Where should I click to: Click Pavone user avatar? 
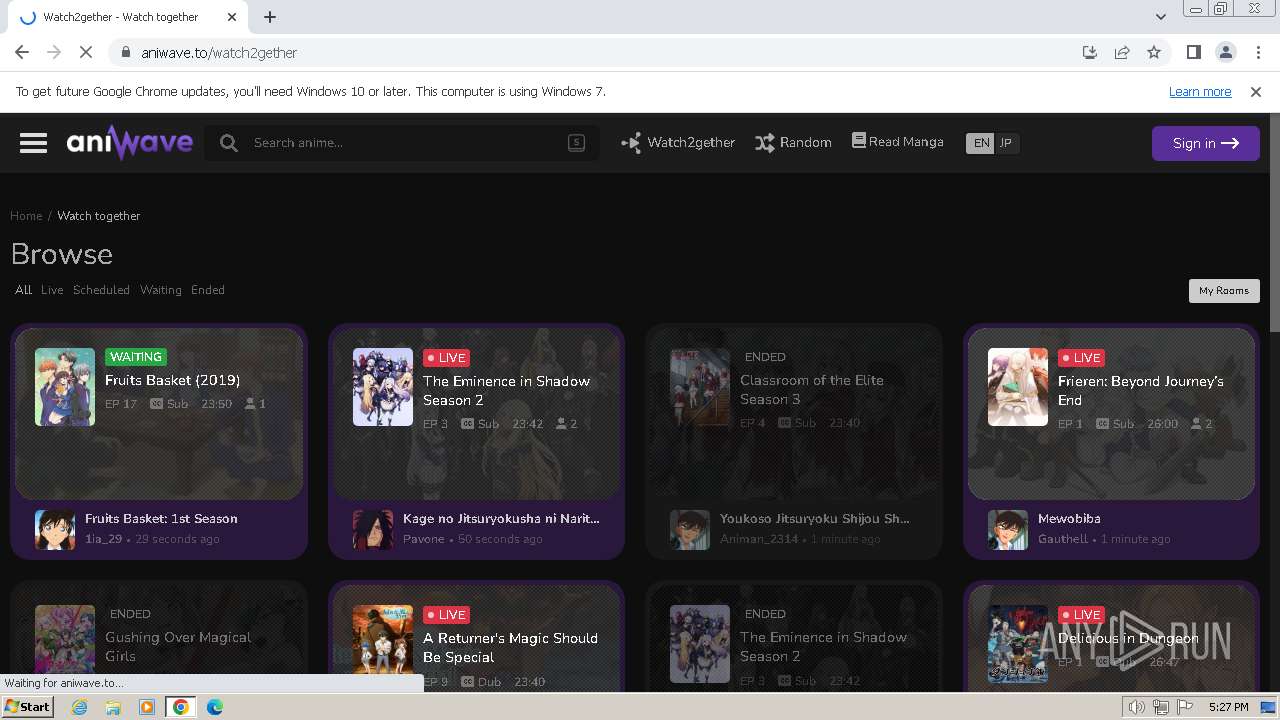click(x=373, y=530)
